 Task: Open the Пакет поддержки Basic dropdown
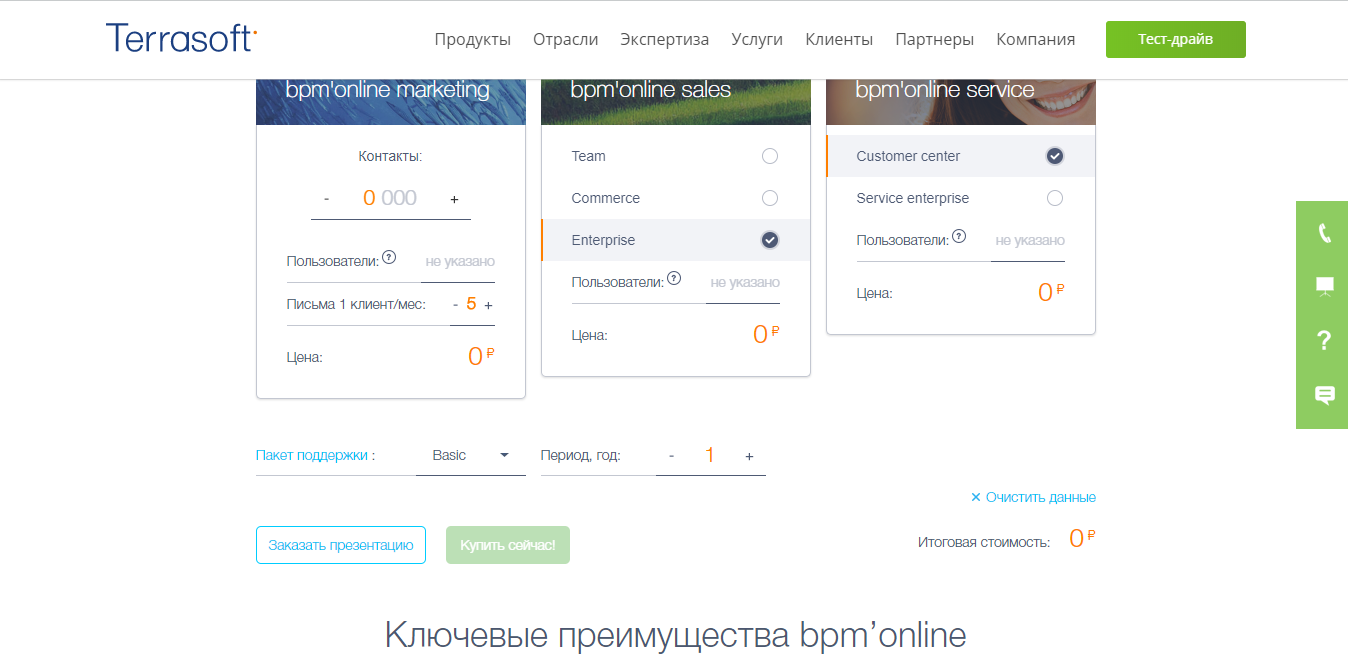[x=470, y=455]
